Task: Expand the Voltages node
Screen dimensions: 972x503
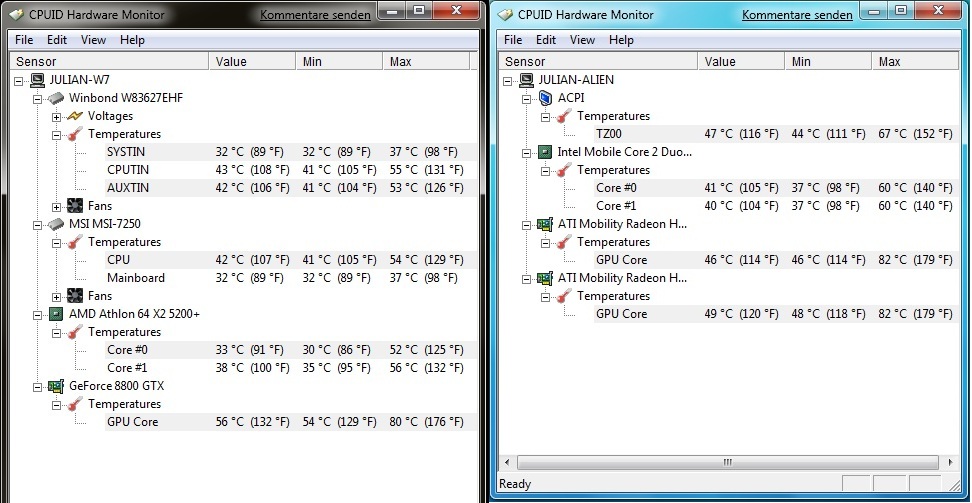Action: (56, 117)
